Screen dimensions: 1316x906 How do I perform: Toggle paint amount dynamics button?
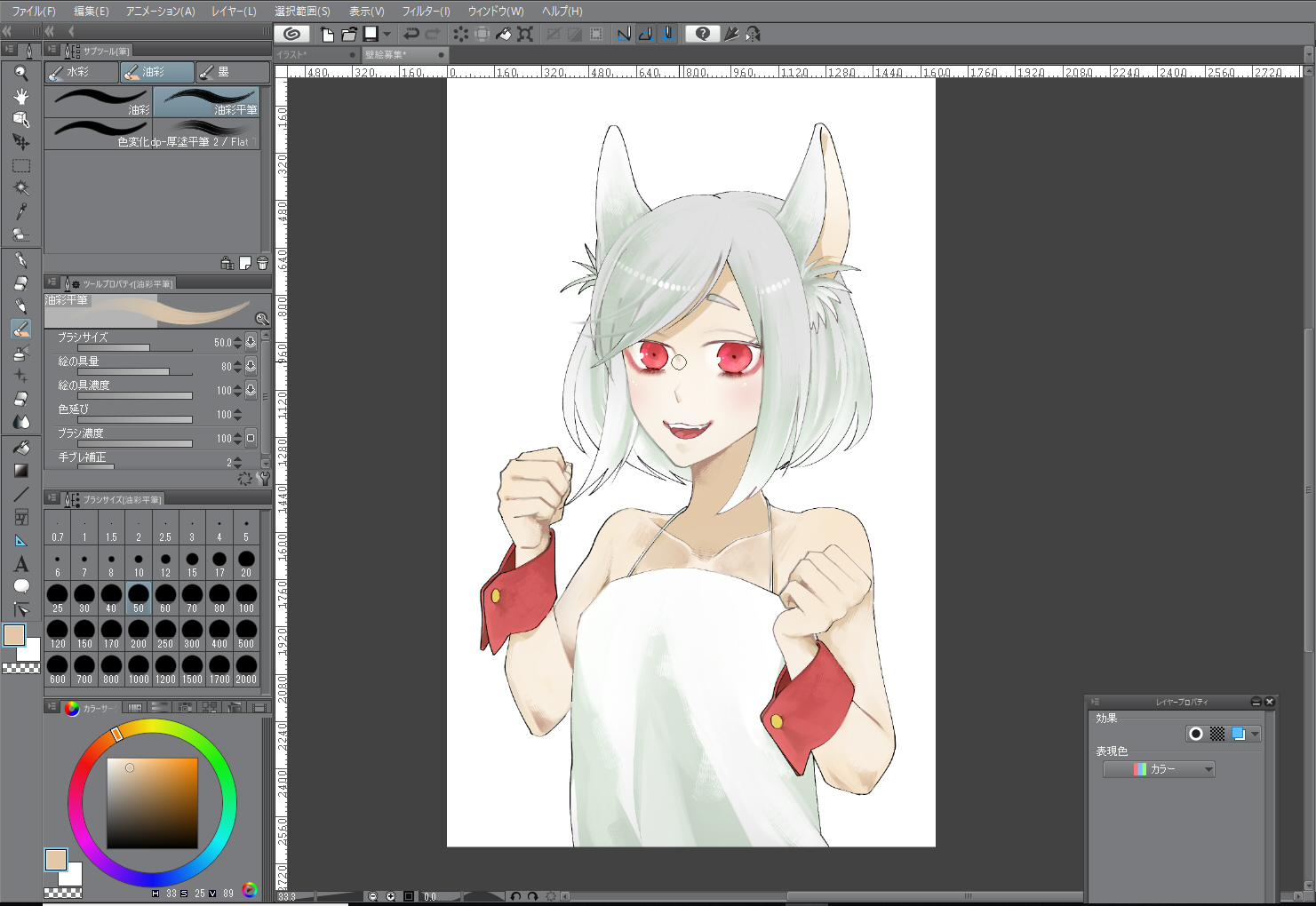pyautogui.click(x=251, y=366)
